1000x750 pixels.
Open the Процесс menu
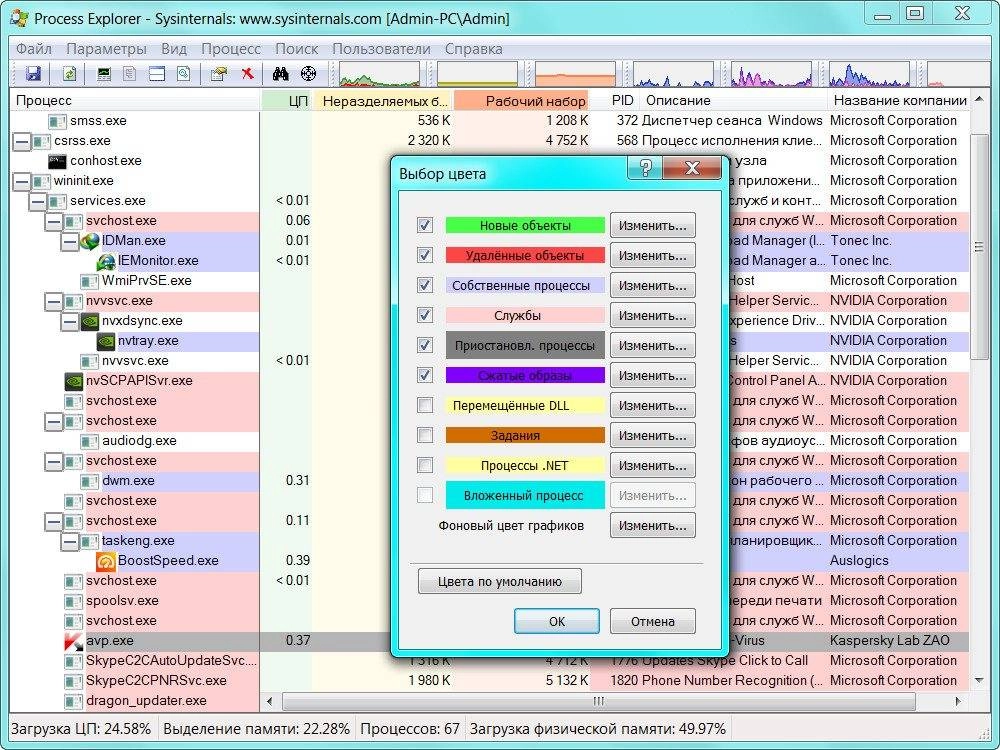point(231,49)
